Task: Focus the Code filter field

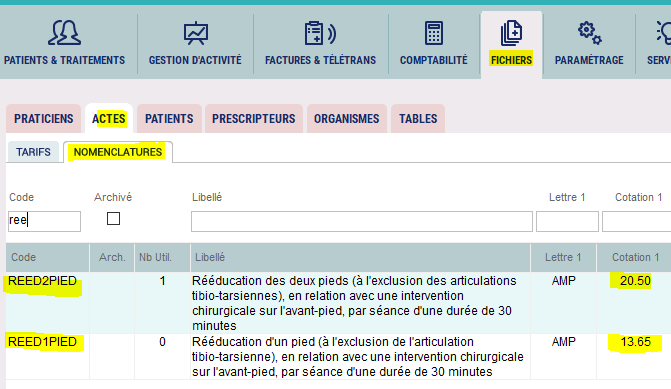Action: (x=45, y=221)
